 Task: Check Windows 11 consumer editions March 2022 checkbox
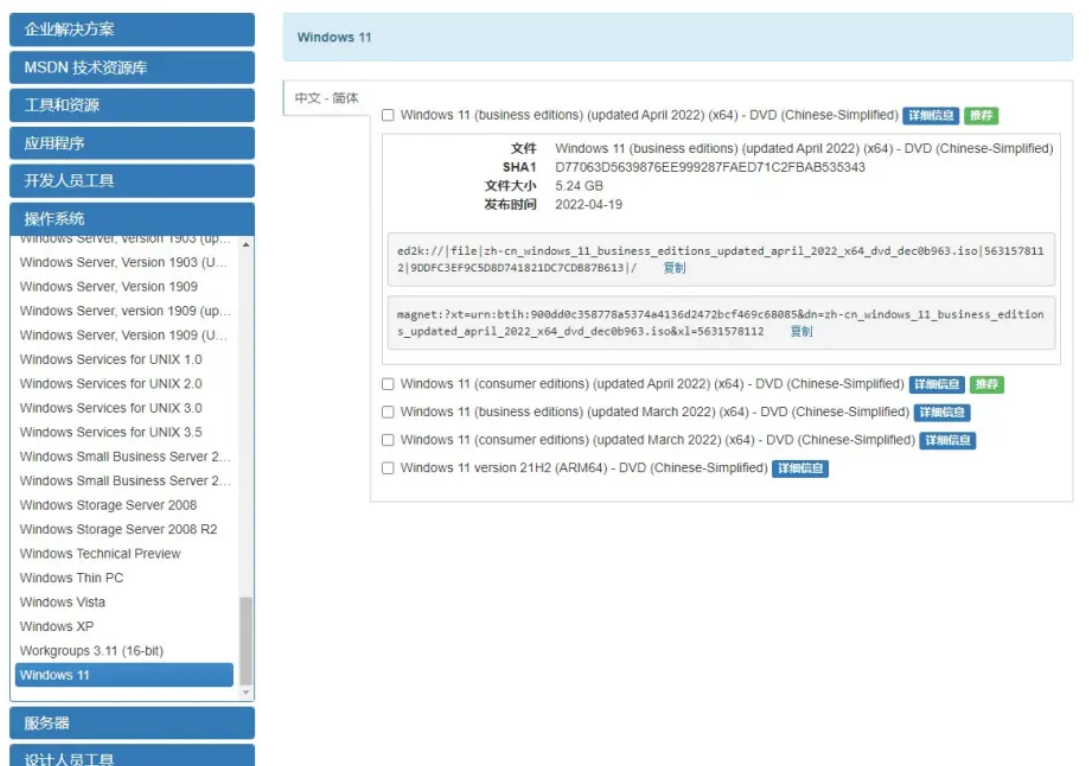(388, 440)
